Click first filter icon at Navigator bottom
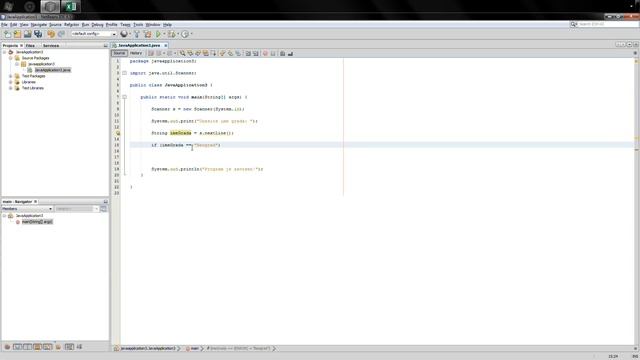This screenshot has width=640, height=360. coord(7,347)
